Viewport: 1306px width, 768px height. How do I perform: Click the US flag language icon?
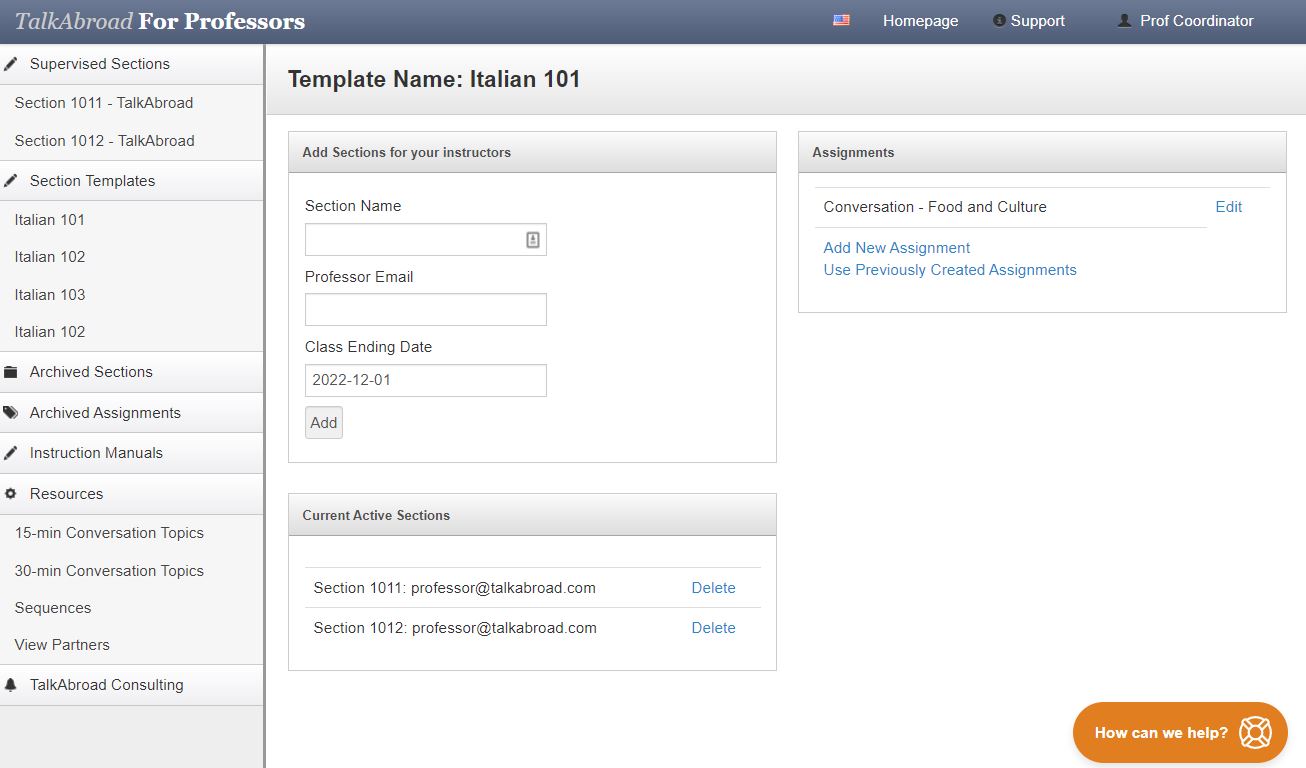pos(841,20)
